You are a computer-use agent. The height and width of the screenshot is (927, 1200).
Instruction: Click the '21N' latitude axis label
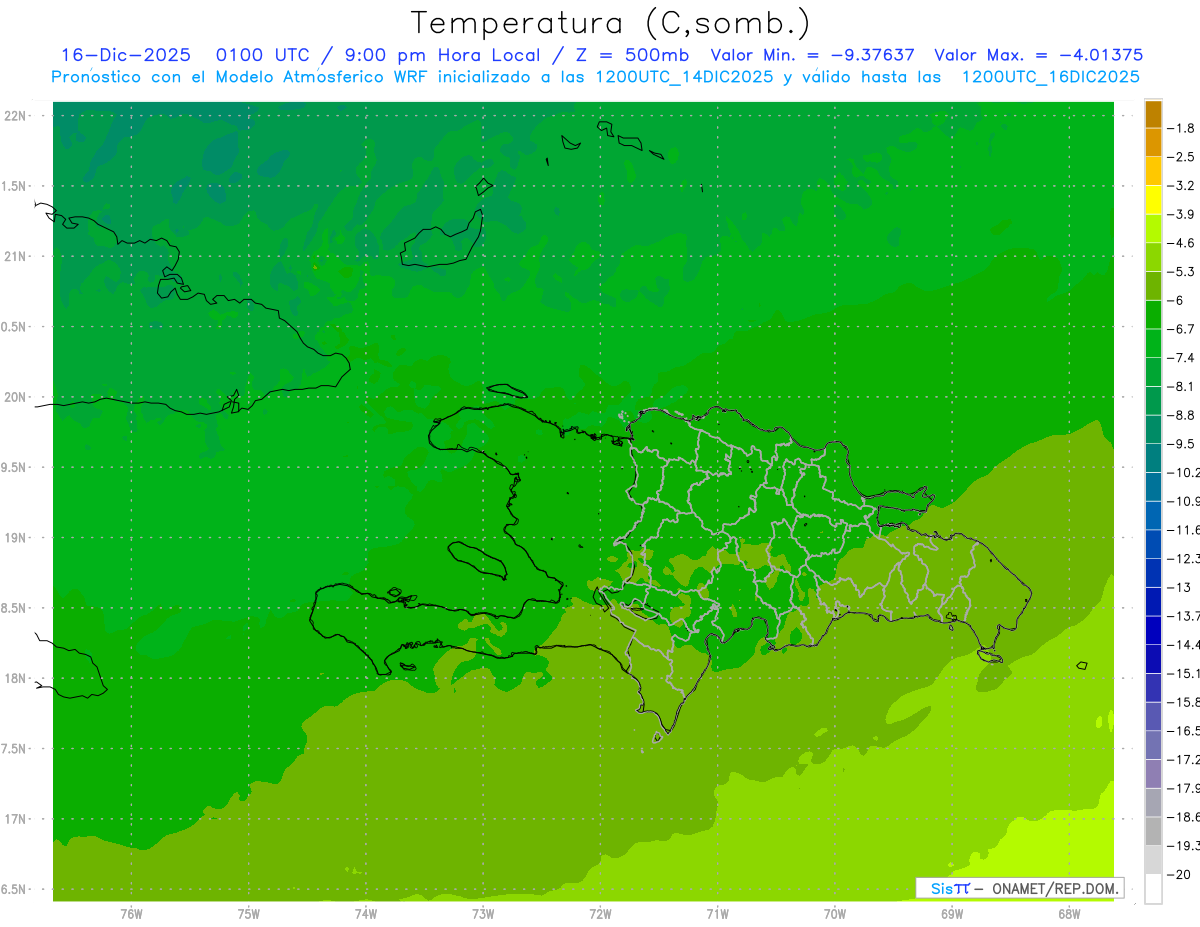15,256
